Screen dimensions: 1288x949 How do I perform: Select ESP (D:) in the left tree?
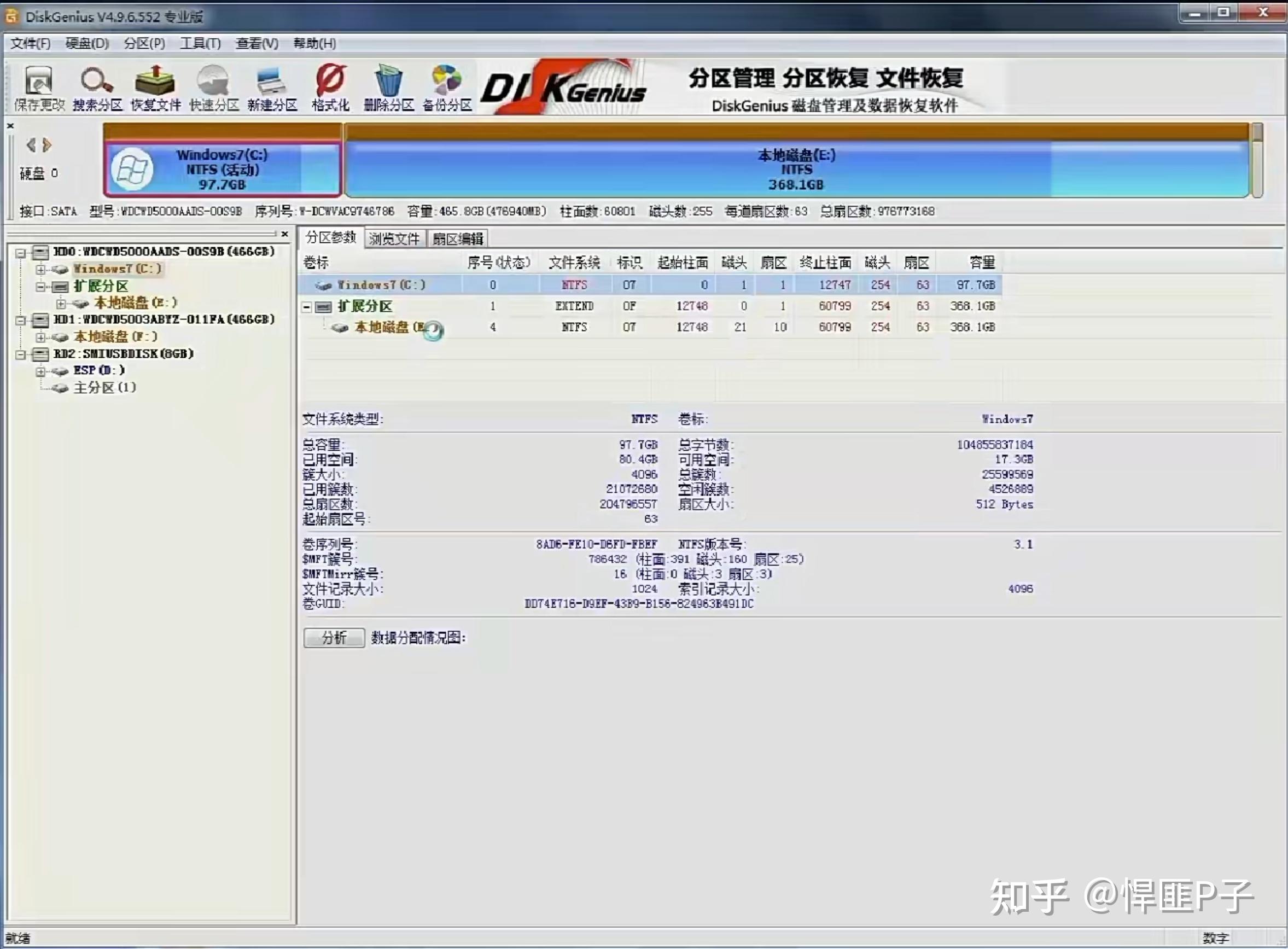99,370
